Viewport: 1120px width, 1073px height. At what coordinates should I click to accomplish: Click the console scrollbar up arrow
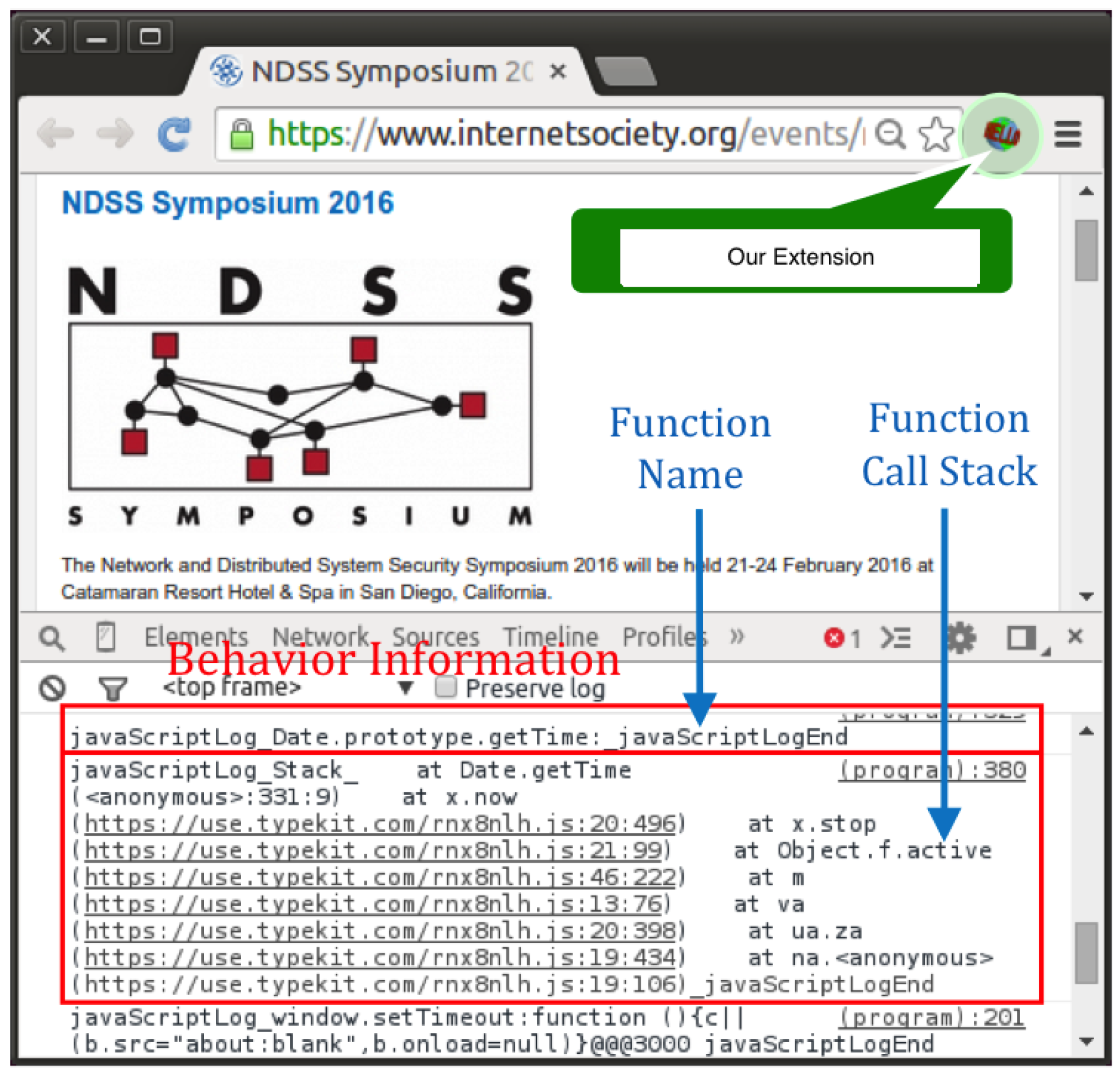tap(1087, 732)
